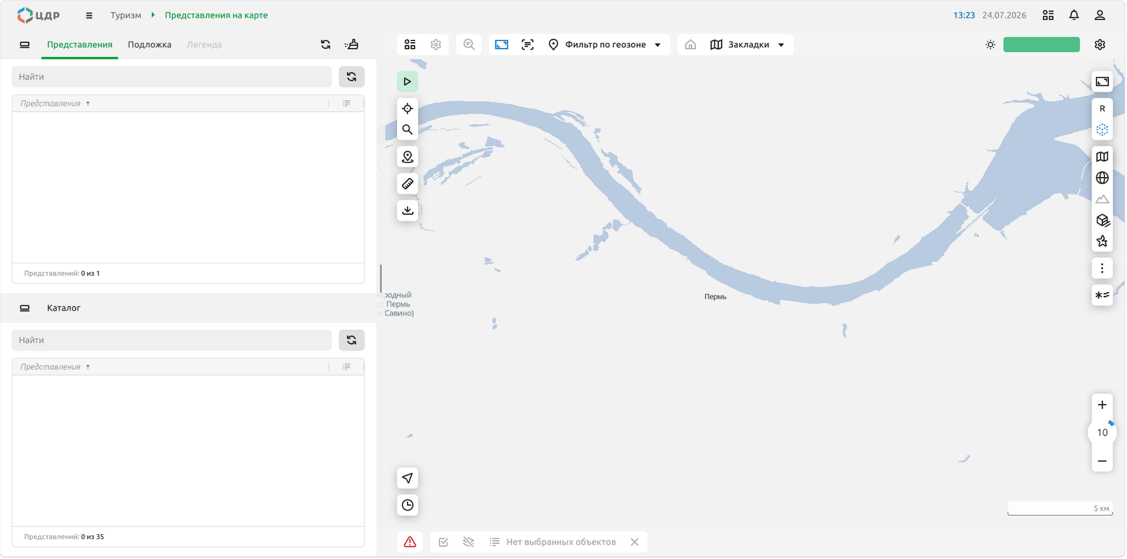
Task: Click the asterisk-equals button on the map
Action: pos(1102,295)
